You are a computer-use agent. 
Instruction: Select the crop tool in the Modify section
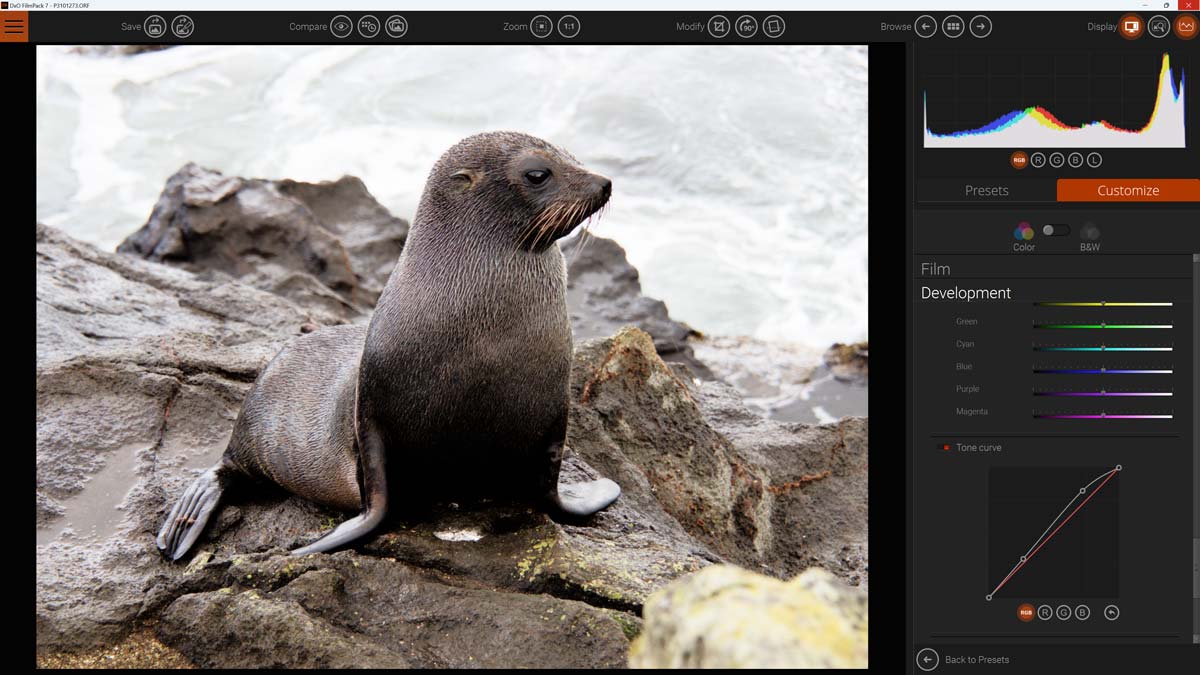720,26
